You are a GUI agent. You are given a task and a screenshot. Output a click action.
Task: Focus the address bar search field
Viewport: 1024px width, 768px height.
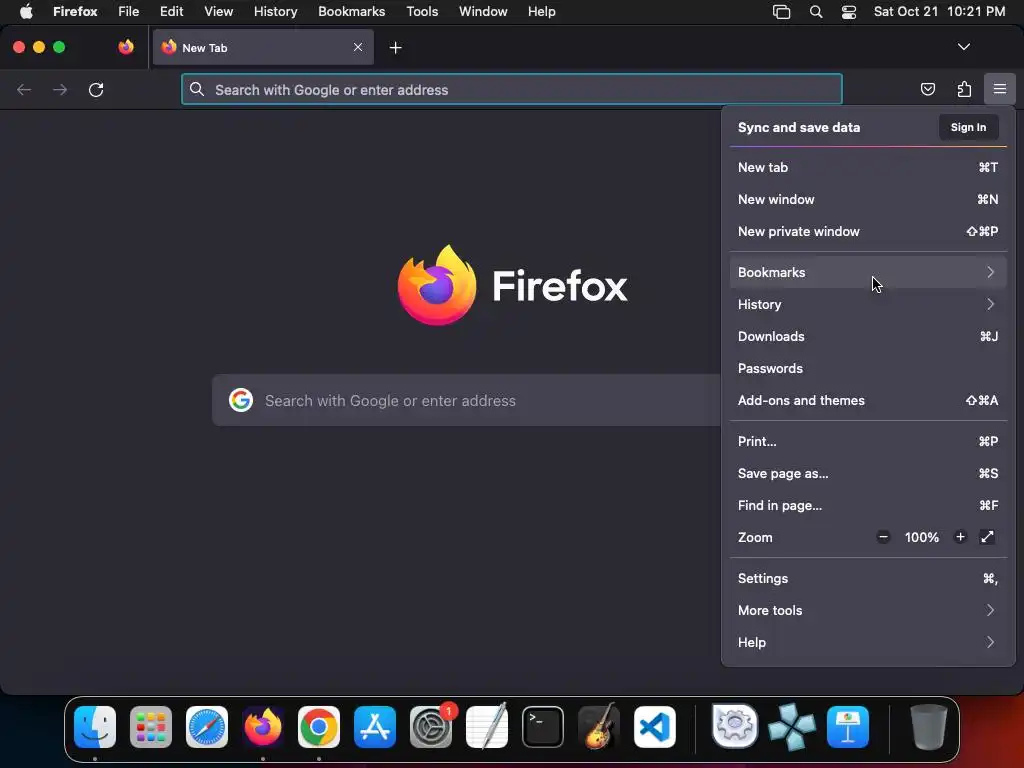coord(512,89)
